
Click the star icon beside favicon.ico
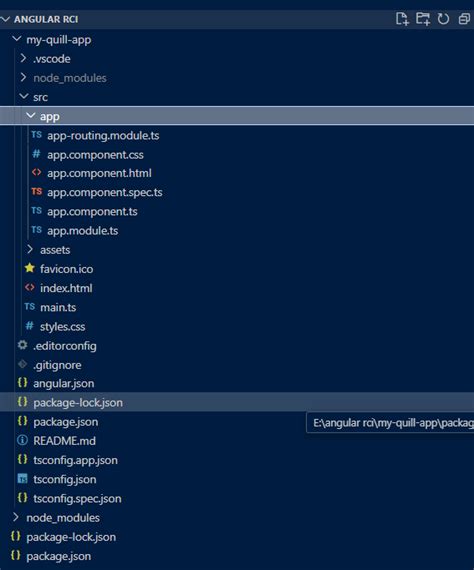pyautogui.click(x=29, y=268)
